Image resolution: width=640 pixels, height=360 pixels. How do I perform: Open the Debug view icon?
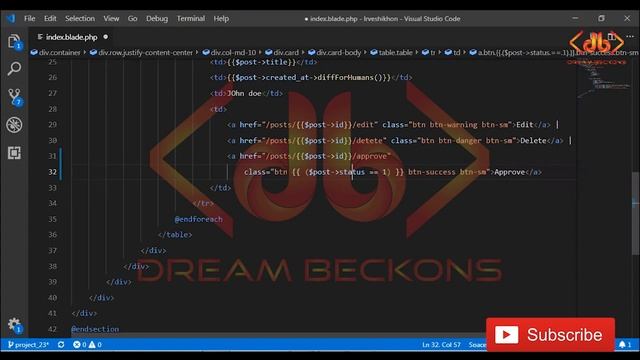[x=14, y=125]
